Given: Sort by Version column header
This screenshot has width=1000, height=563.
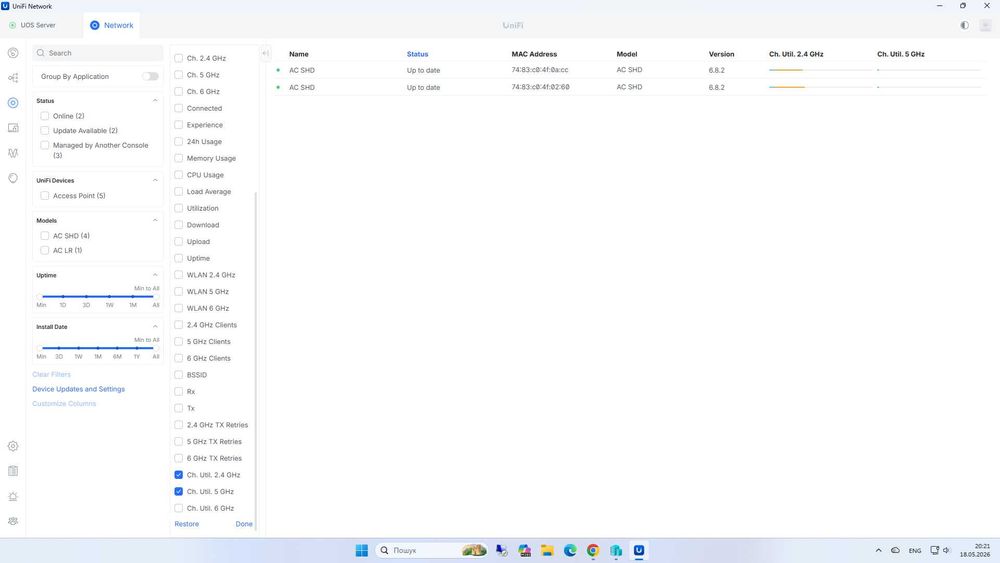Looking at the screenshot, I should click(x=721, y=54).
